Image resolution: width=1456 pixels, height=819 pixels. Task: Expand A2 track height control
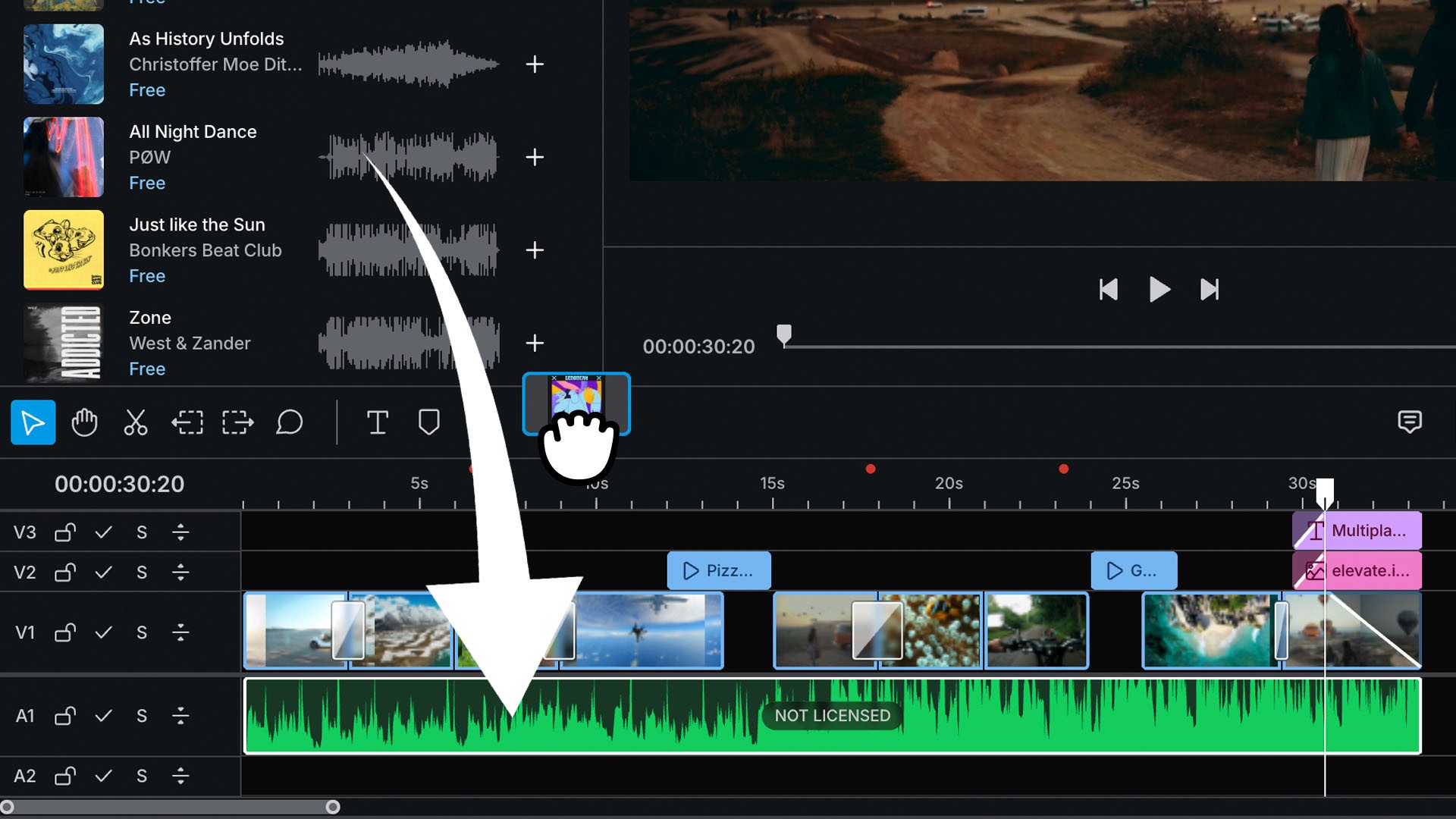180,777
